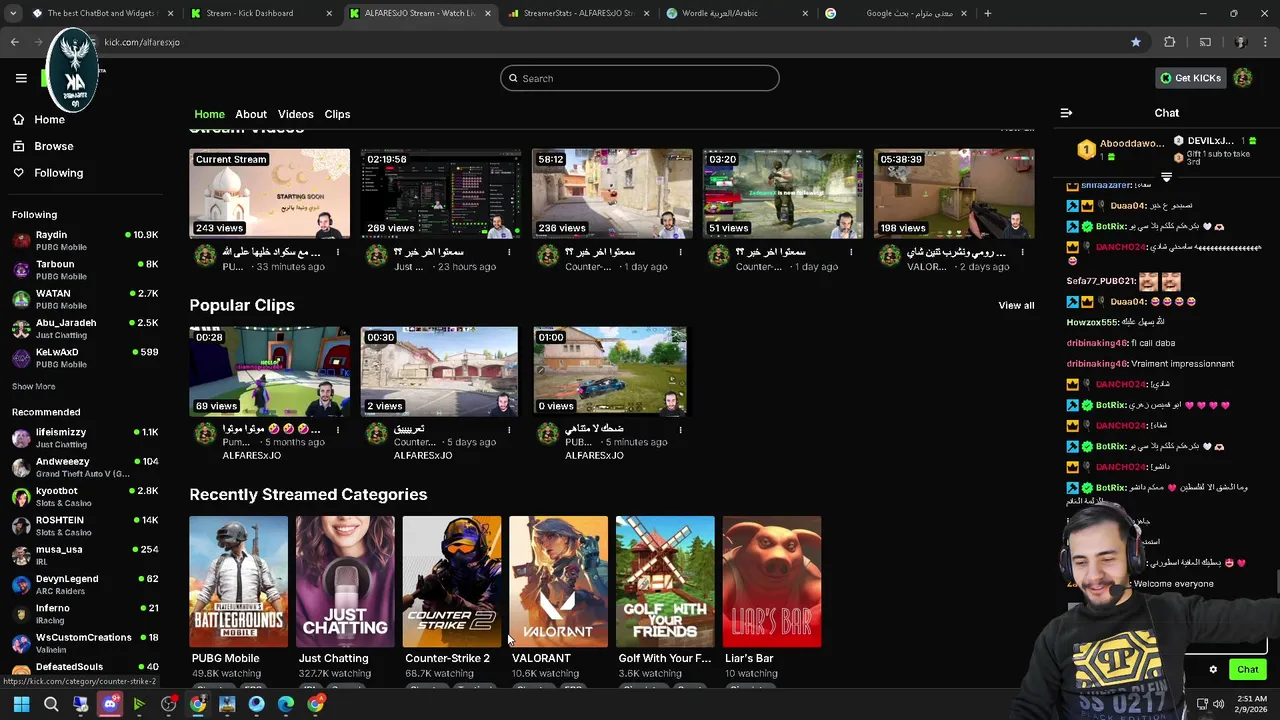Click browser back arrow button
1280x720 pixels.
tap(14, 42)
